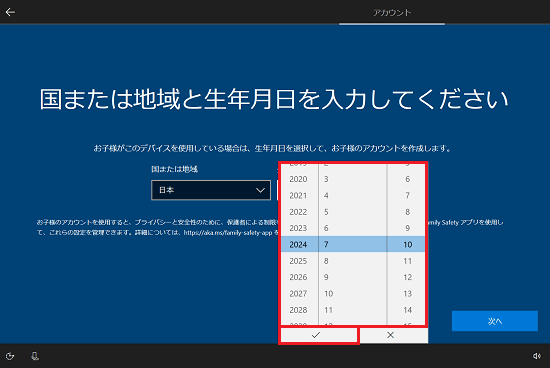
Task: Choose year 2020 in the picker
Action: tap(299, 179)
